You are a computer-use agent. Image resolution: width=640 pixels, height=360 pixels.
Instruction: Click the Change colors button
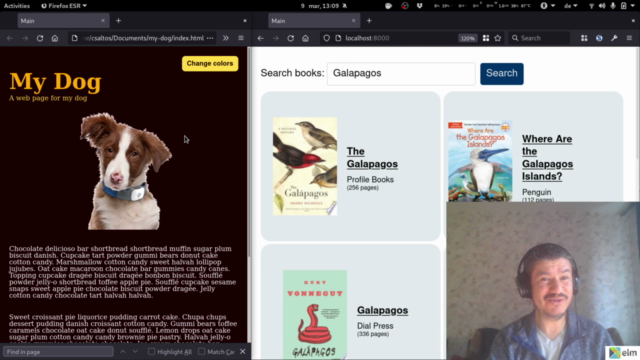pos(210,63)
